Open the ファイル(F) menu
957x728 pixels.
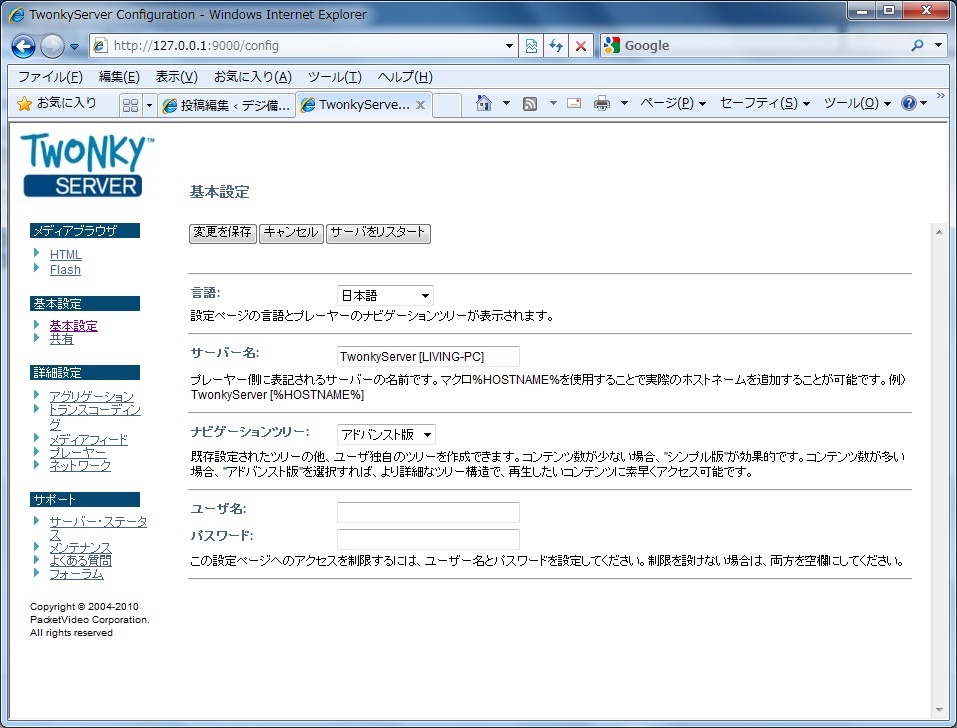tap(50, 77)
